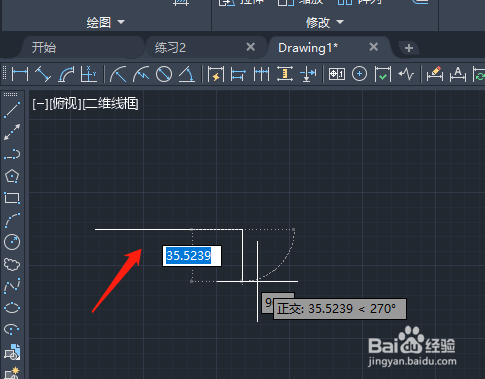The image size is (485, 379).
Task: Select the Polyline tool
Action: [12, 154]
